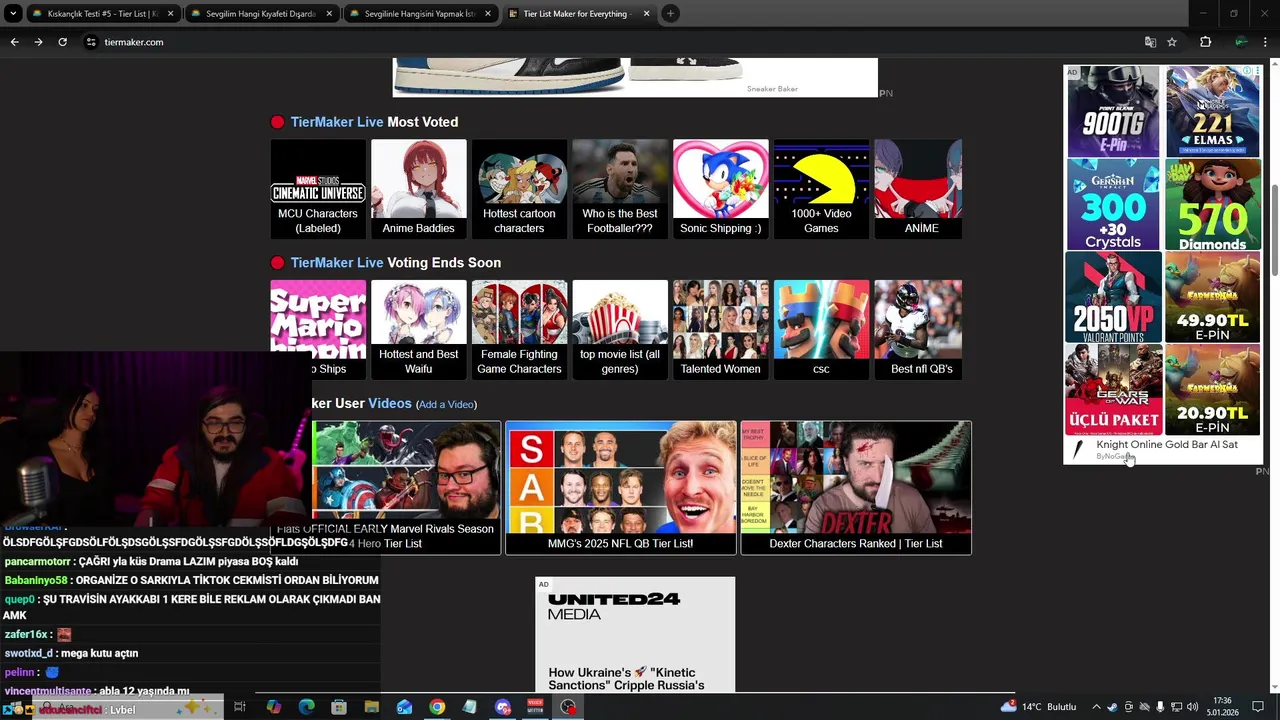Open site information icon beside the URL
The width and height of the screenshot is (1280, 720).
point(91,42)
